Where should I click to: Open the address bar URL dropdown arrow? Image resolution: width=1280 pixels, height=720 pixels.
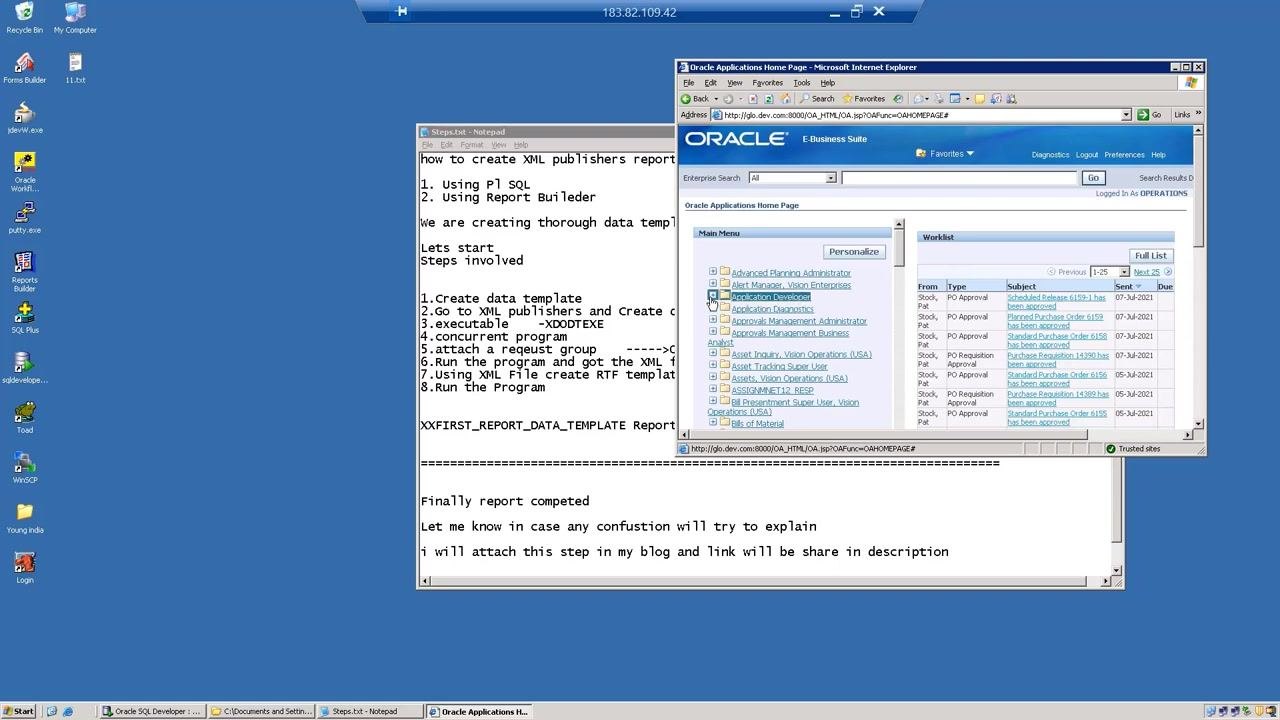(x=1126, y=115)
